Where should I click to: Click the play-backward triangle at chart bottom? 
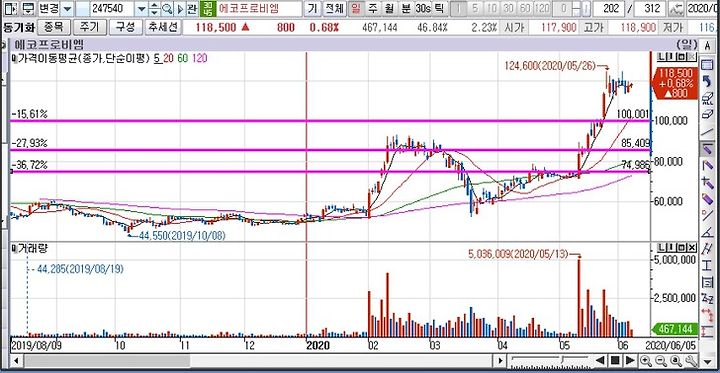tap(601, 360)
